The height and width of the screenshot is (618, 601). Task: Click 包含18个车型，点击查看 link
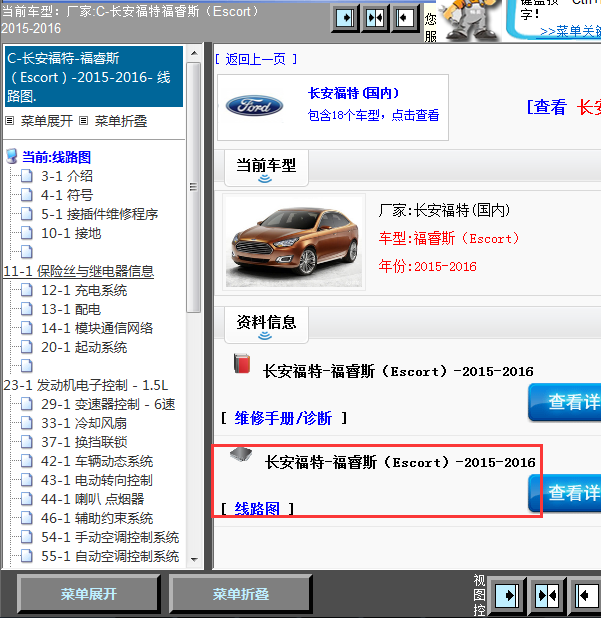(x=373, y=115)
